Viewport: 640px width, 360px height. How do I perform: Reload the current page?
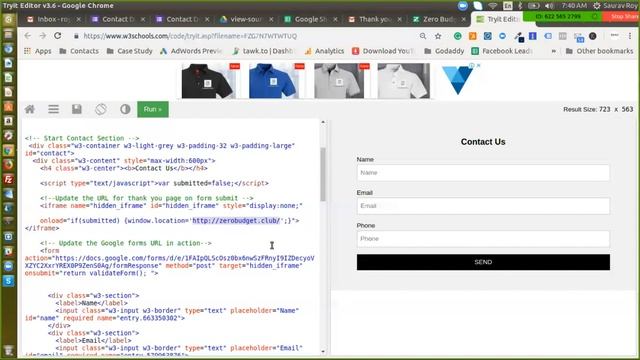click(x=58, y=36)
